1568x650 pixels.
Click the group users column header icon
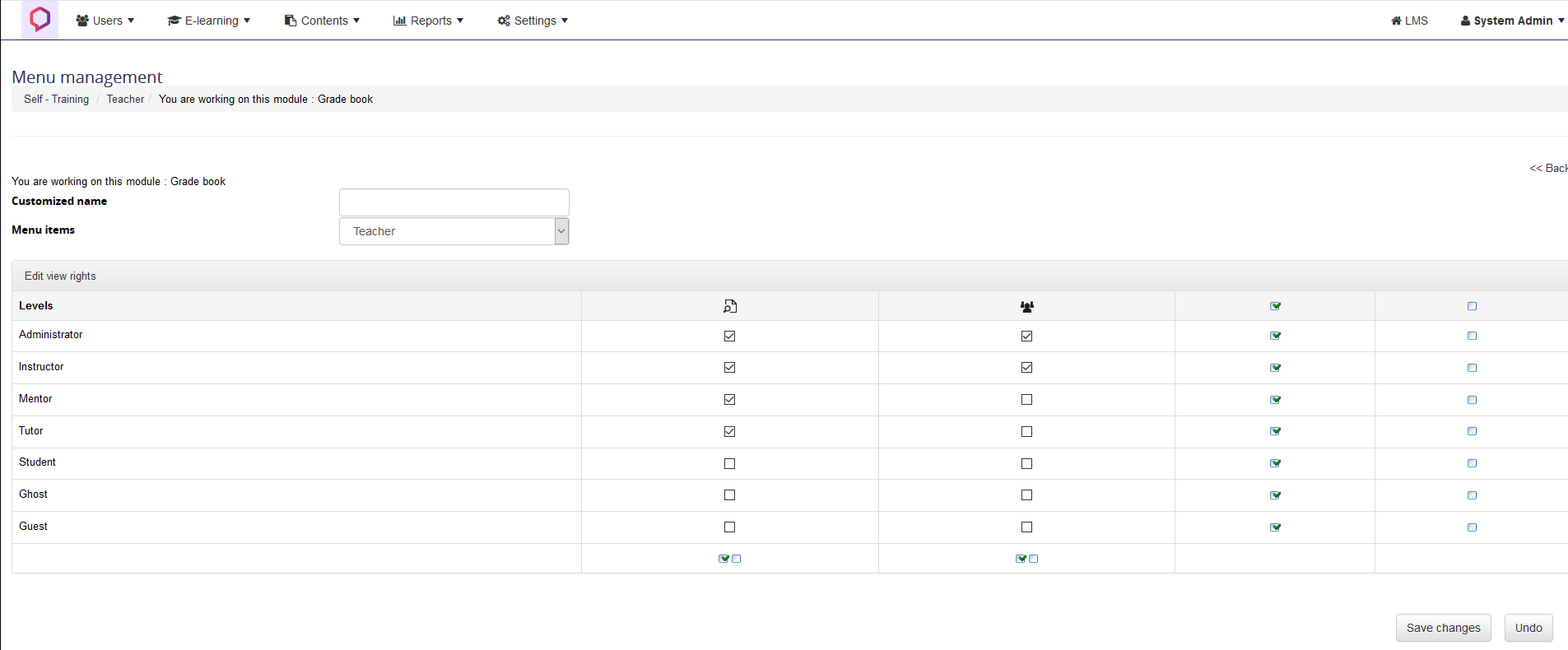coord(1026,307)
